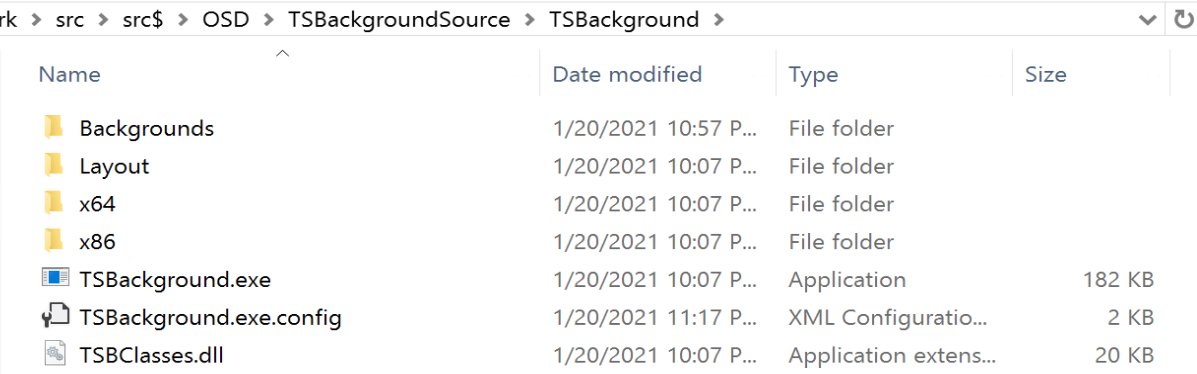Select the x86 folder icon
Viewport: 1197px width, 374px height.
[53, 242]
